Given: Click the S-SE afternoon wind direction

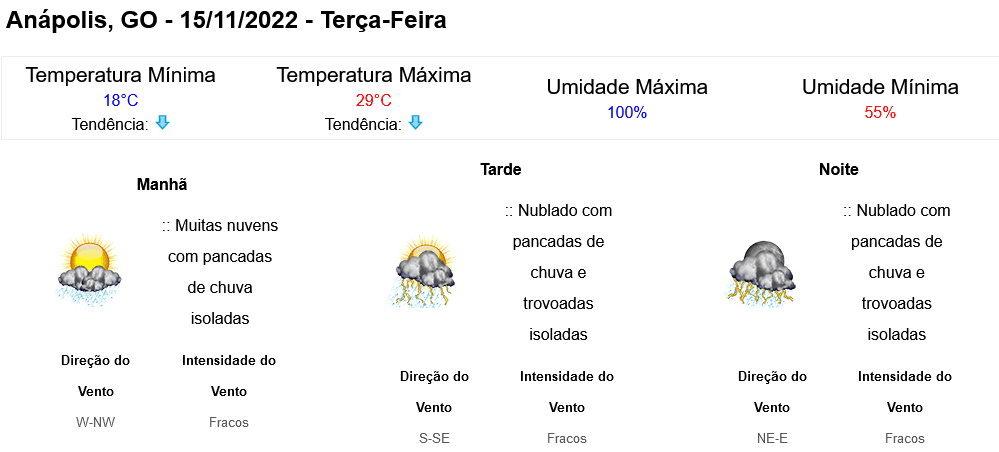Looking at the screenshot, I should coord(434,438).
